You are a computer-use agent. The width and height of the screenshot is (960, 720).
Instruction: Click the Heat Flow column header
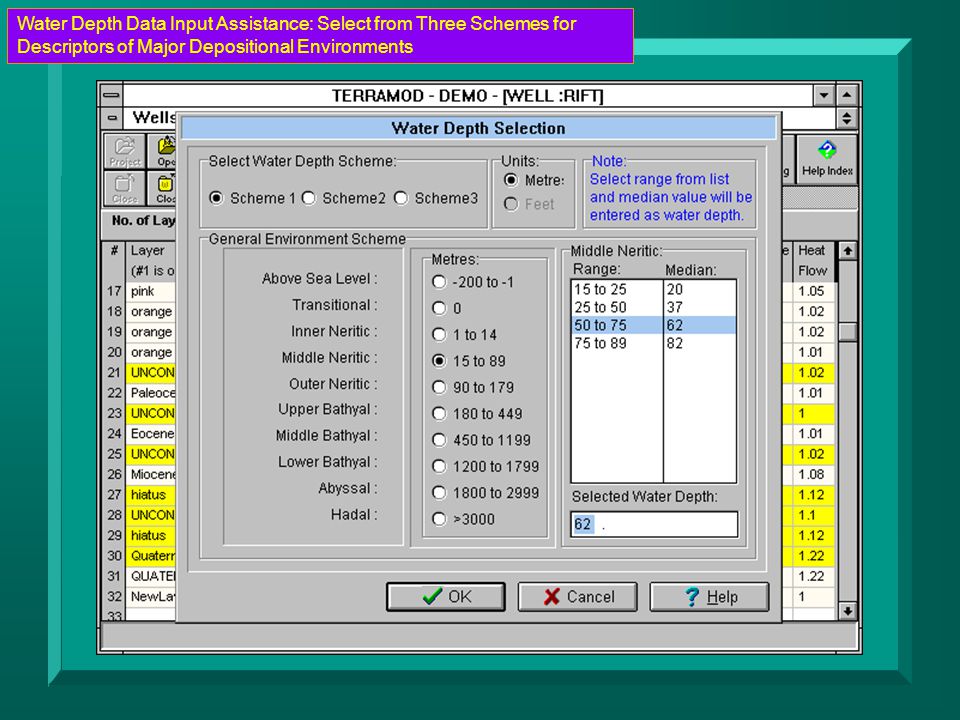point(812,261)
